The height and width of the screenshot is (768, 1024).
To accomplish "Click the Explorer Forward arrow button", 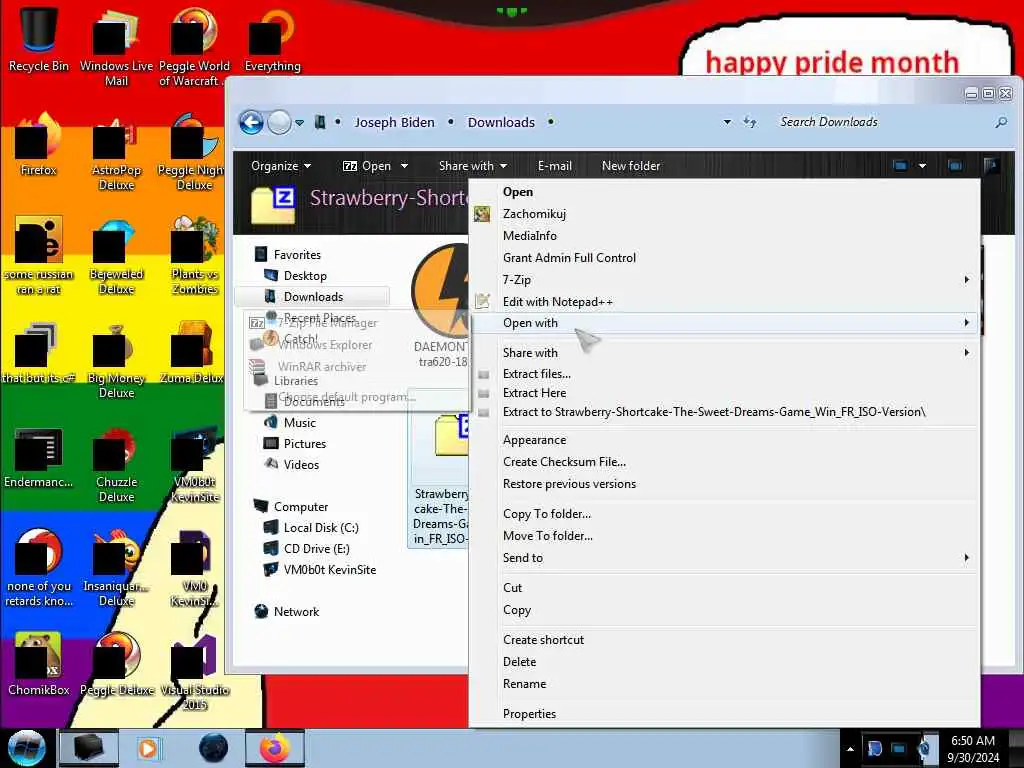I will pyautogui.click(x=280, y=122).
